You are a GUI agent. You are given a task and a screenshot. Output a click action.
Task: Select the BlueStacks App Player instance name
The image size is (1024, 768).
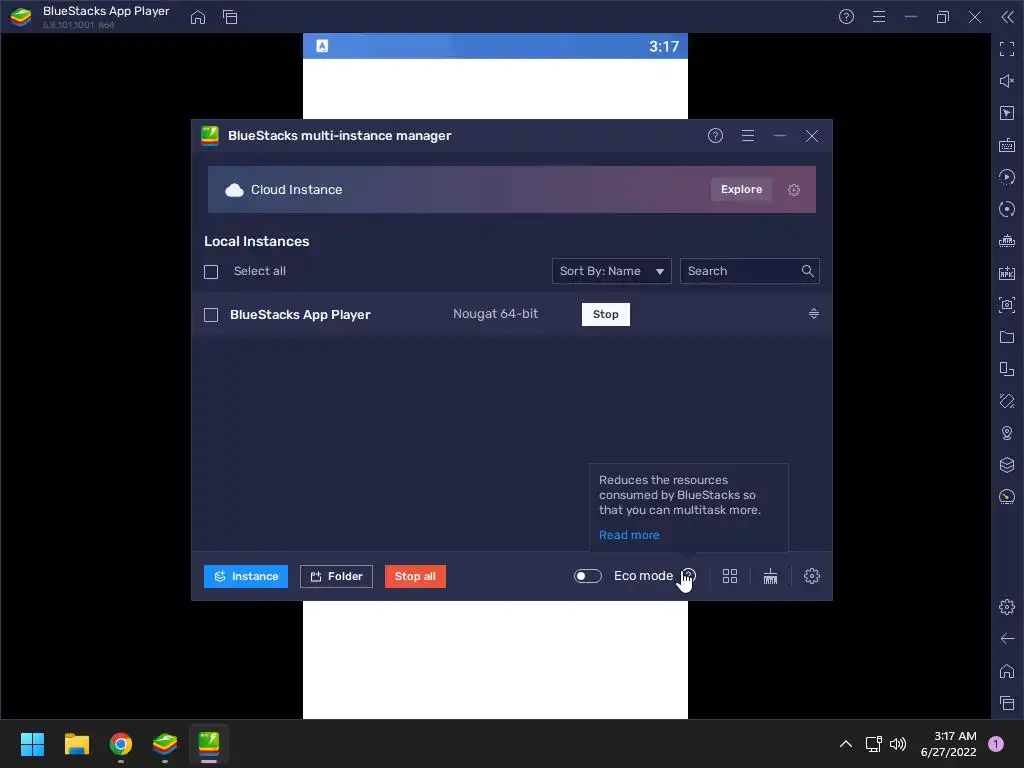pos(300,315)
